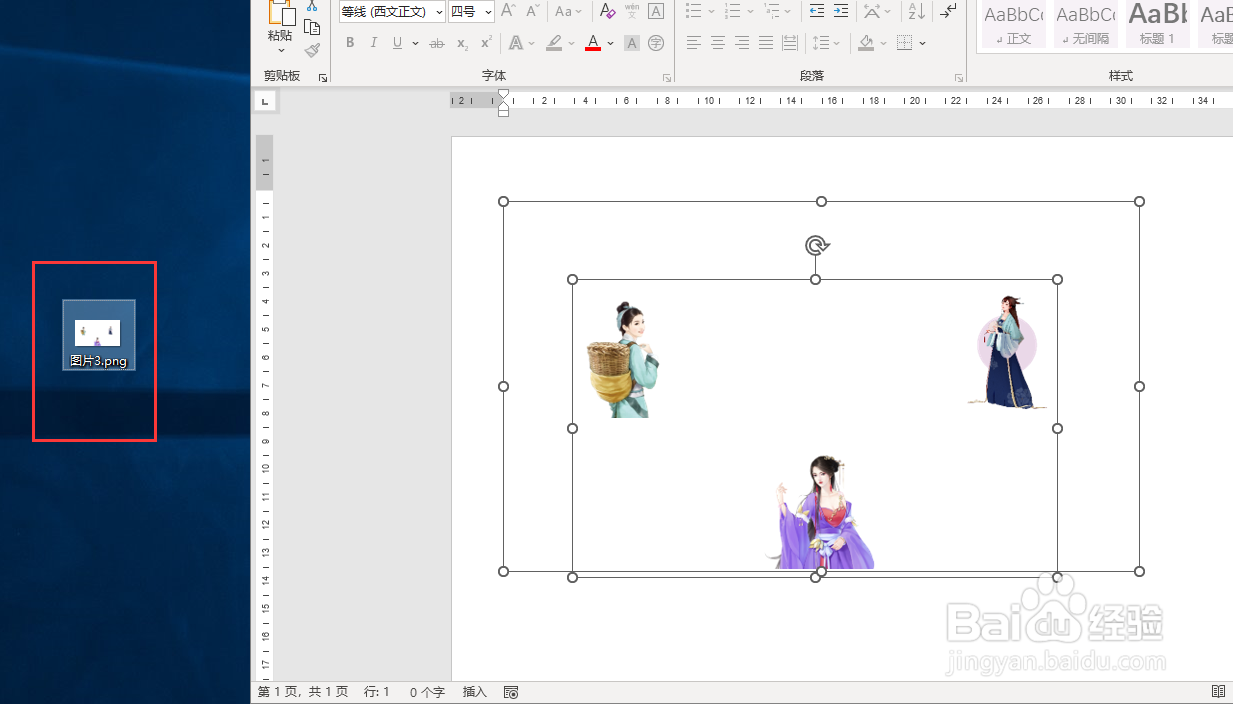Apply the 无间隔 style
1233x704 pixels.
(x=1085, y=24)
